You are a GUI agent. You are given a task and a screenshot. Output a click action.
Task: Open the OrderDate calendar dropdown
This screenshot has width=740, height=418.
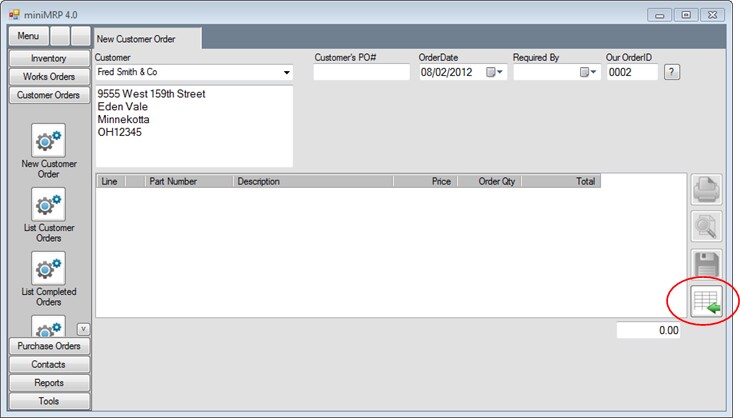click(x=494, y=73)
